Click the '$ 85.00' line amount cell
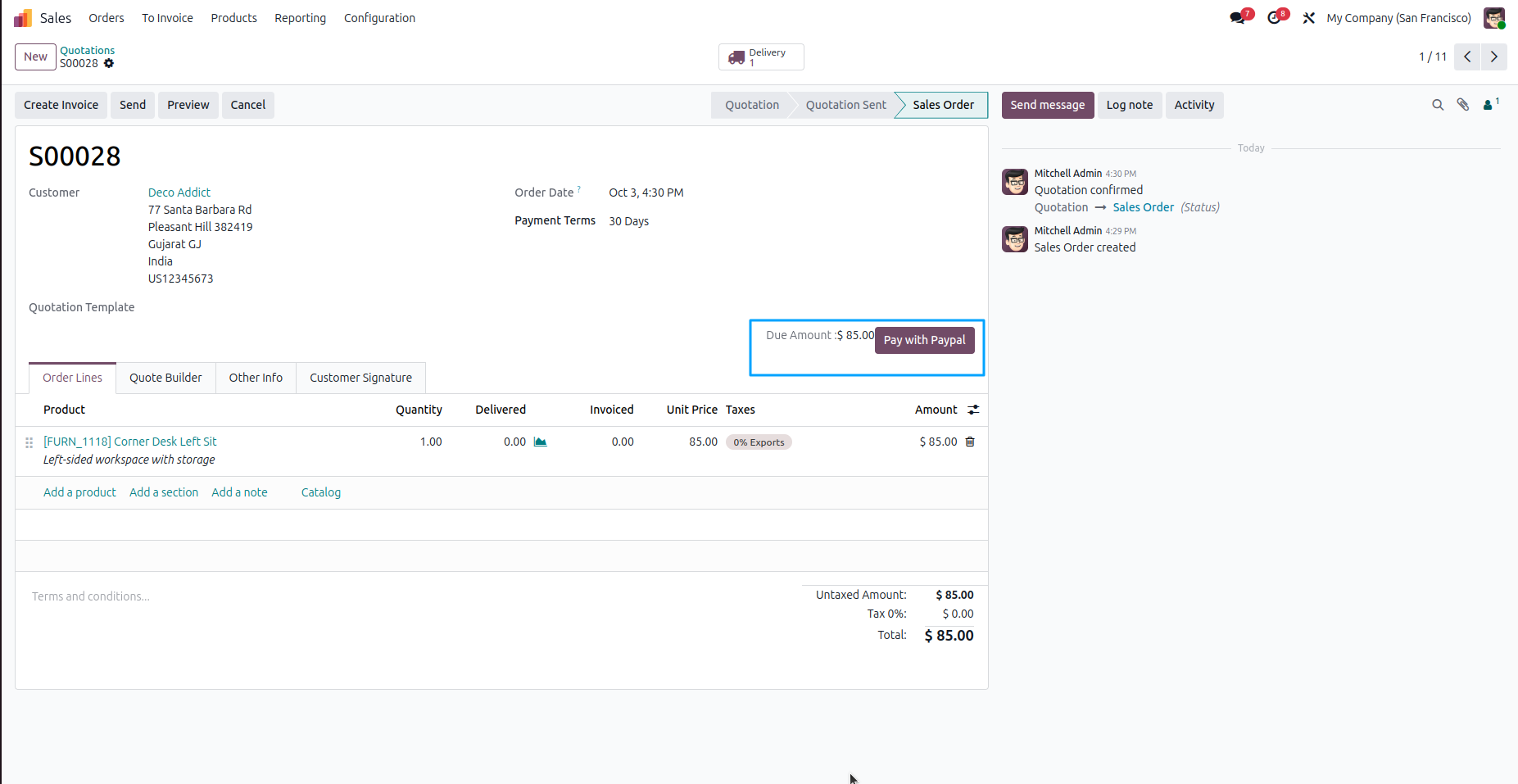The width and height of the screenshot is (1518, 784). [938, 442]
